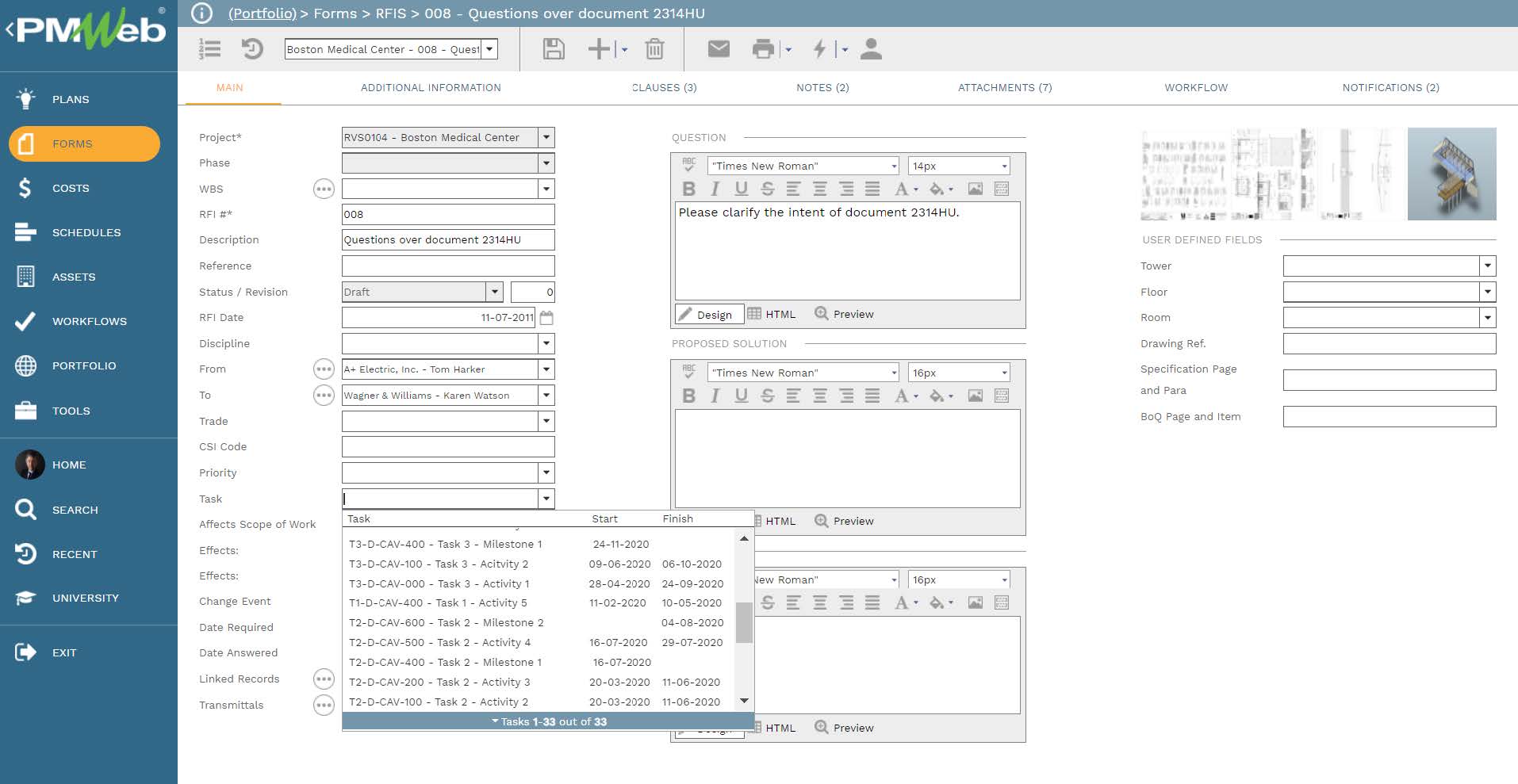The width and height of the screenshot is (1518, 784).
Task: Open Plans in the sidebar
Action: 71,99
